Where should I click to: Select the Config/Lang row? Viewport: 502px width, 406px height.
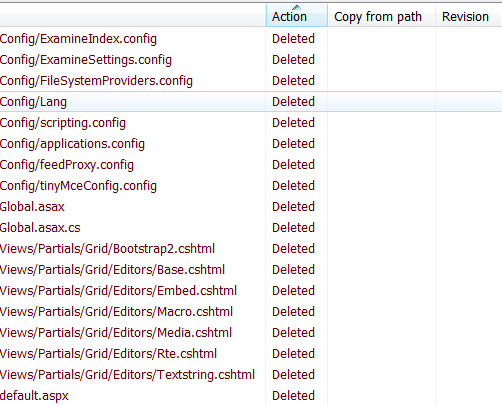[x=251, y=102]
